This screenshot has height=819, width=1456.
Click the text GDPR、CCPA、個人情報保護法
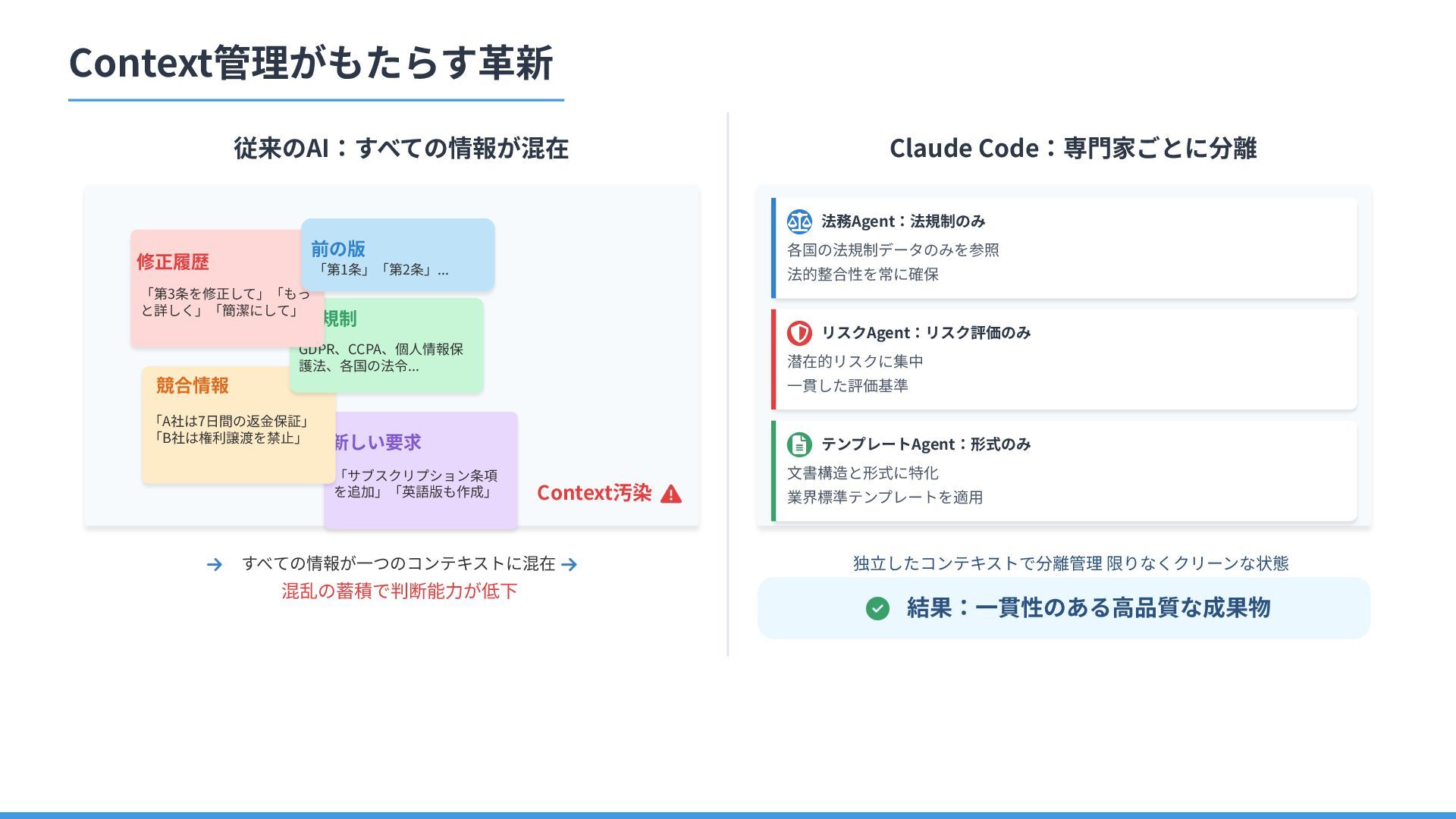tap(381, 357)
